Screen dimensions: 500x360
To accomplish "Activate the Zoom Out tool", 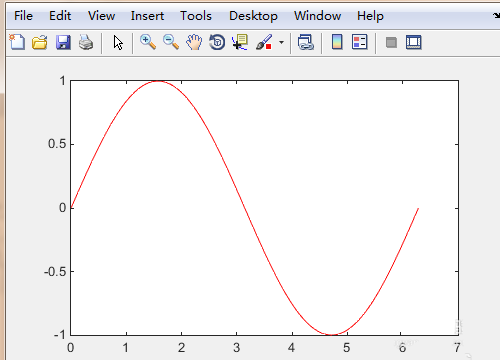I will pos(171,42).
